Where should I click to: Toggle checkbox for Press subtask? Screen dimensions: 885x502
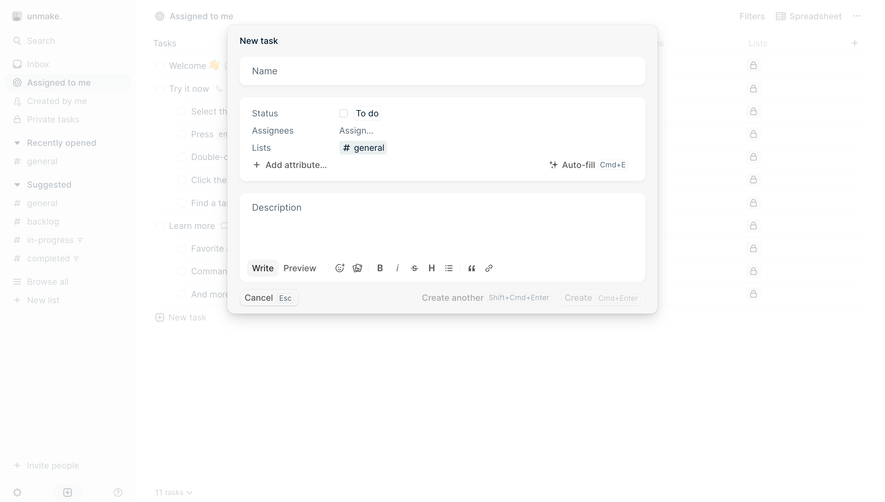[x=182, y=134]
